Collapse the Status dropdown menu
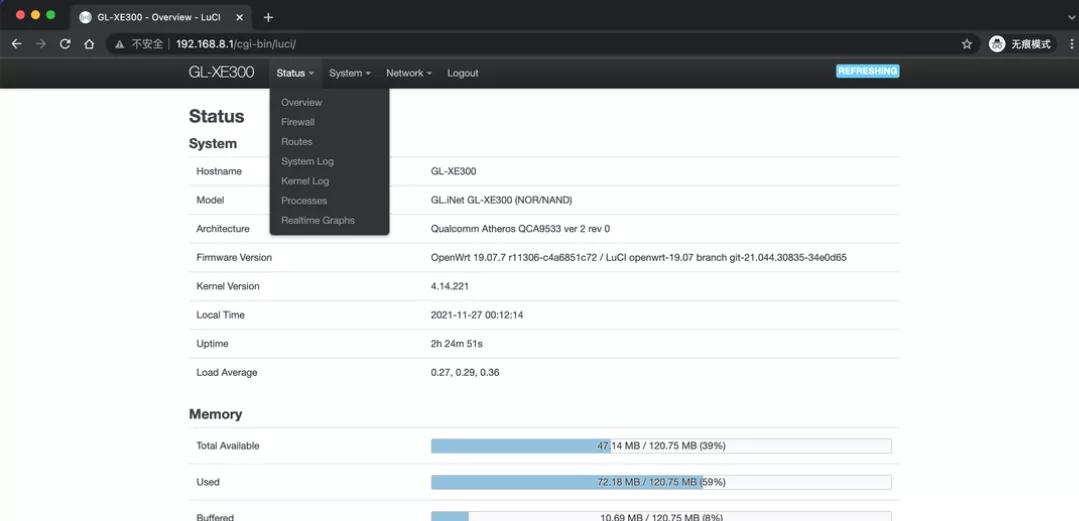 coord(295,73)
